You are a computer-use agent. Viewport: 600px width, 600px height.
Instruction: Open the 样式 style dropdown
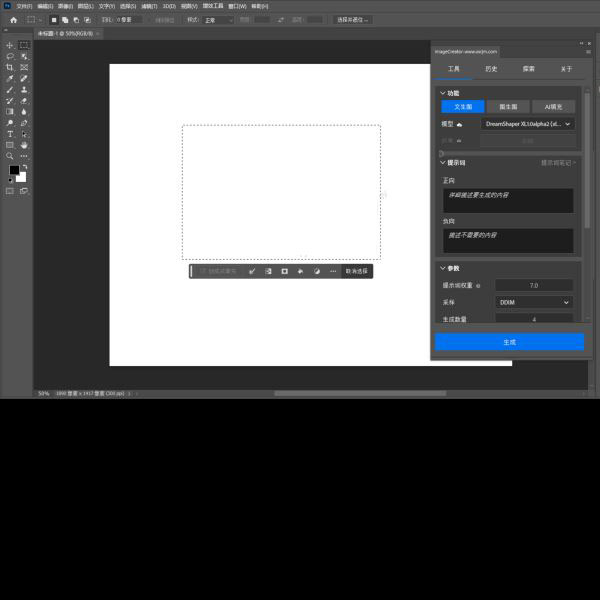pos(218,20)
